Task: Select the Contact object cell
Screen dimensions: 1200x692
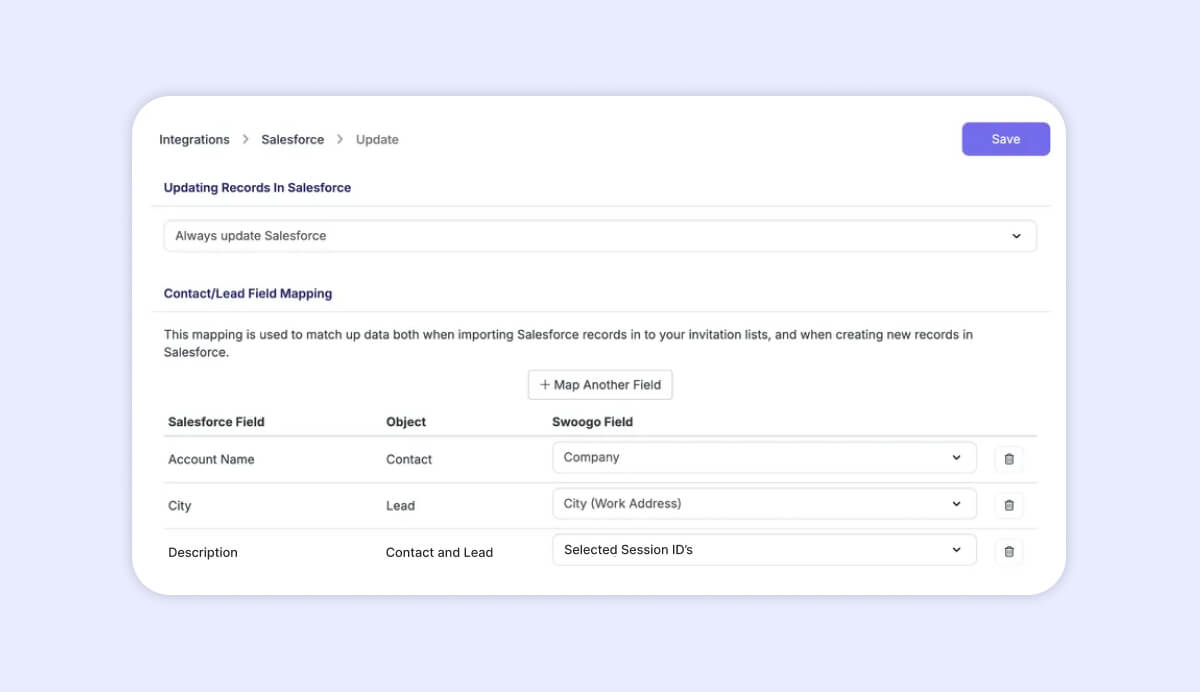Action: (x=409, y=460)
